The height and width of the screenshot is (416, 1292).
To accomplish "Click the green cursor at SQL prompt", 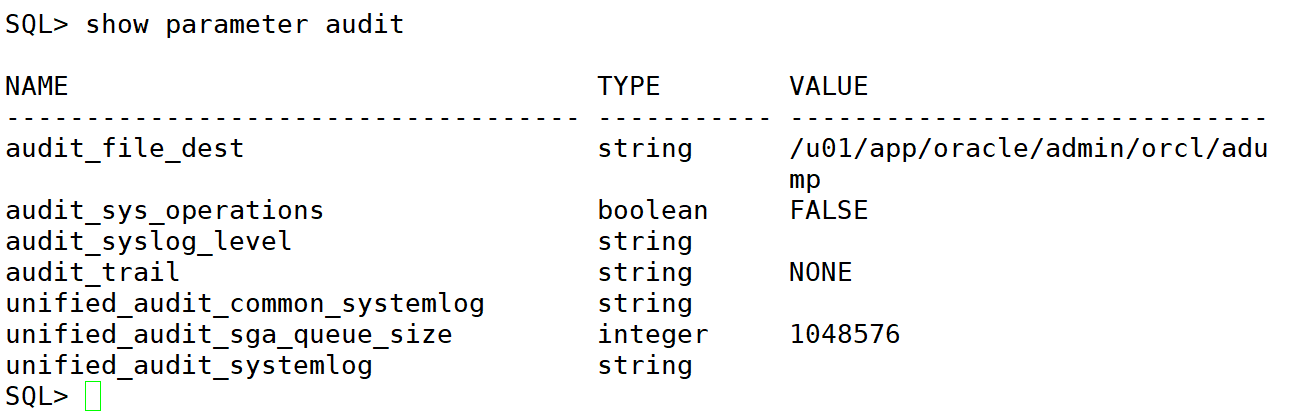I will tap(93, 396).
